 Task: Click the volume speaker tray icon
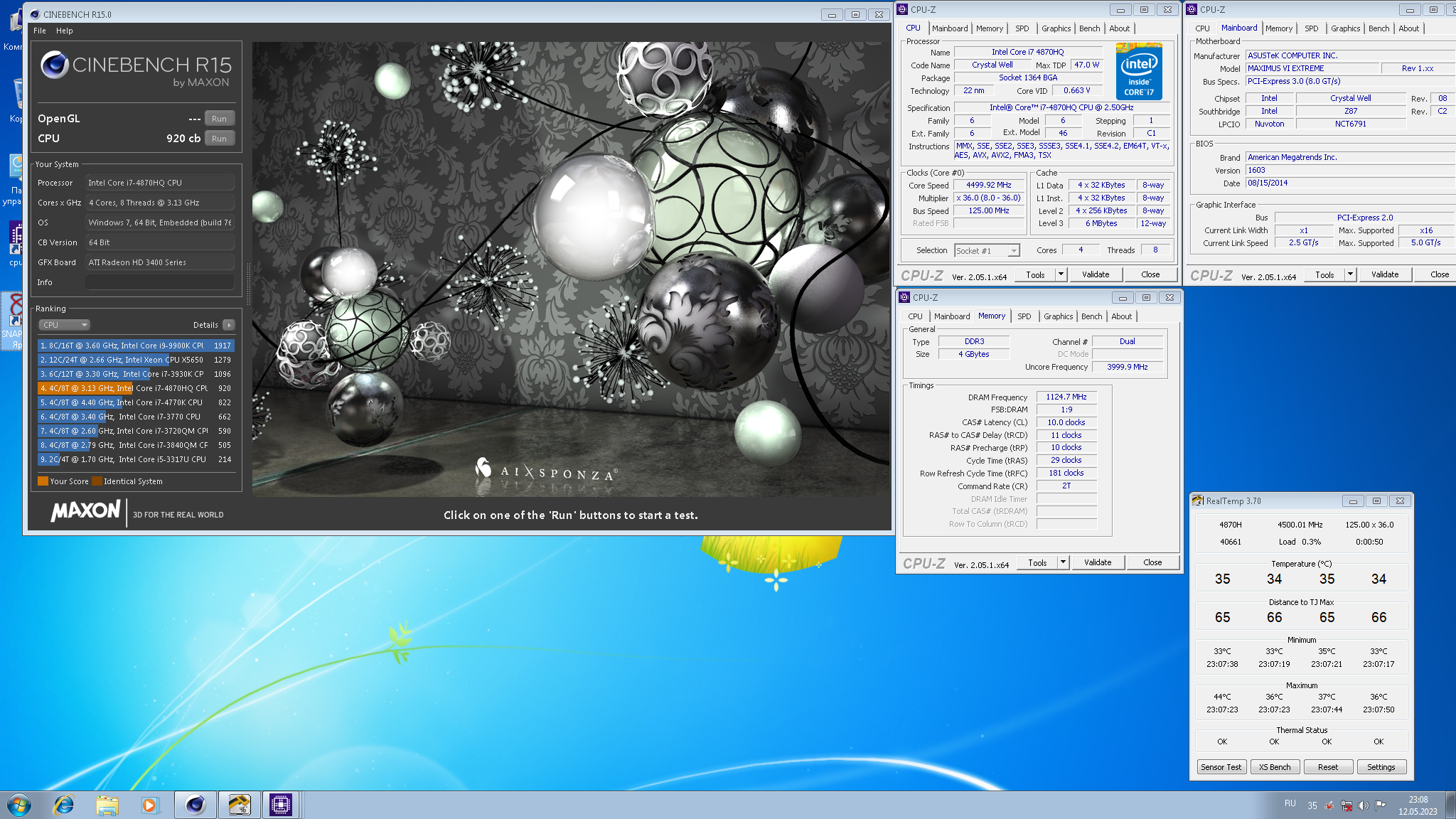(1363, 805)
